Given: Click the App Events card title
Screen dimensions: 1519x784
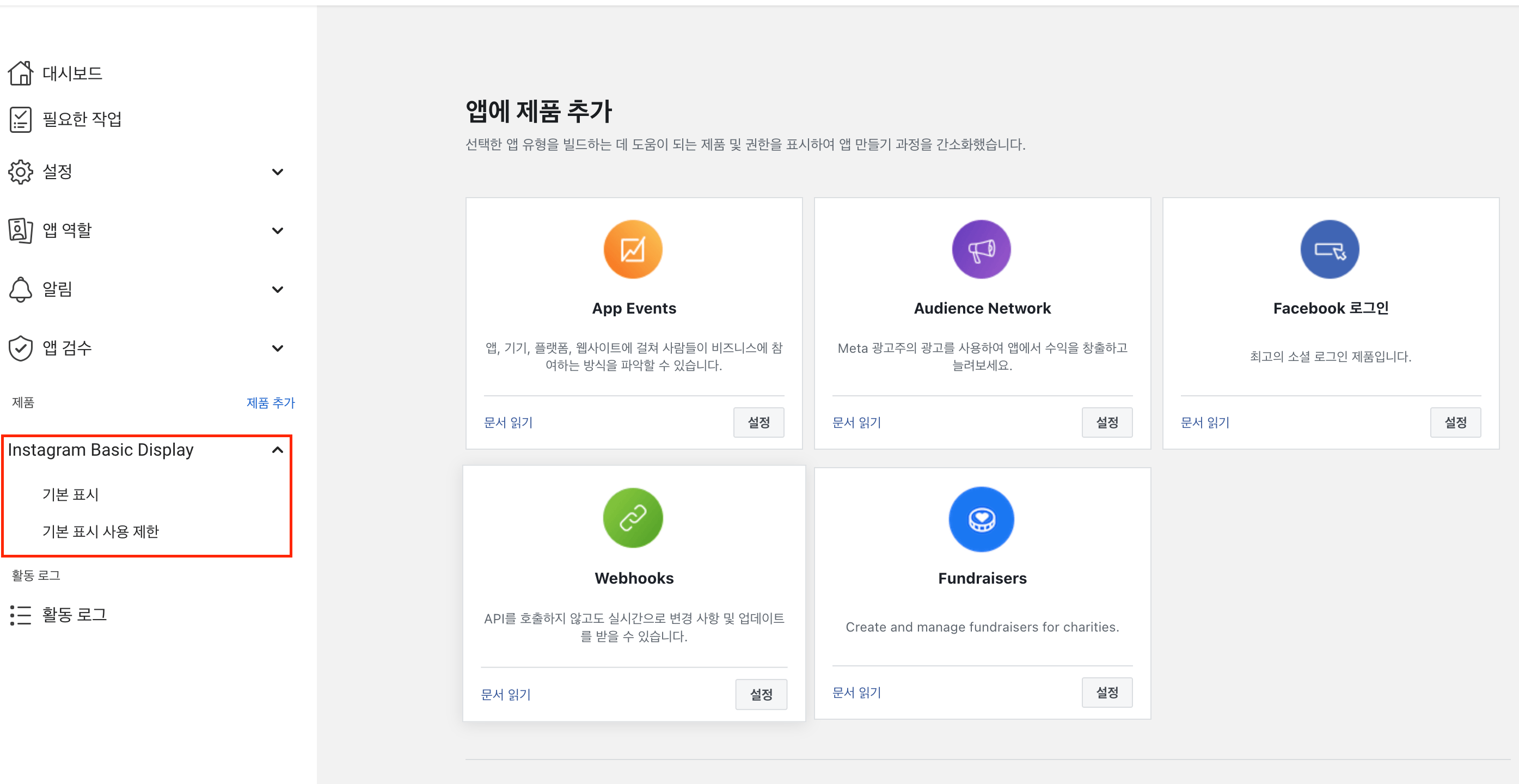Looking at the screenshot, I should click(x=634, y=308).
